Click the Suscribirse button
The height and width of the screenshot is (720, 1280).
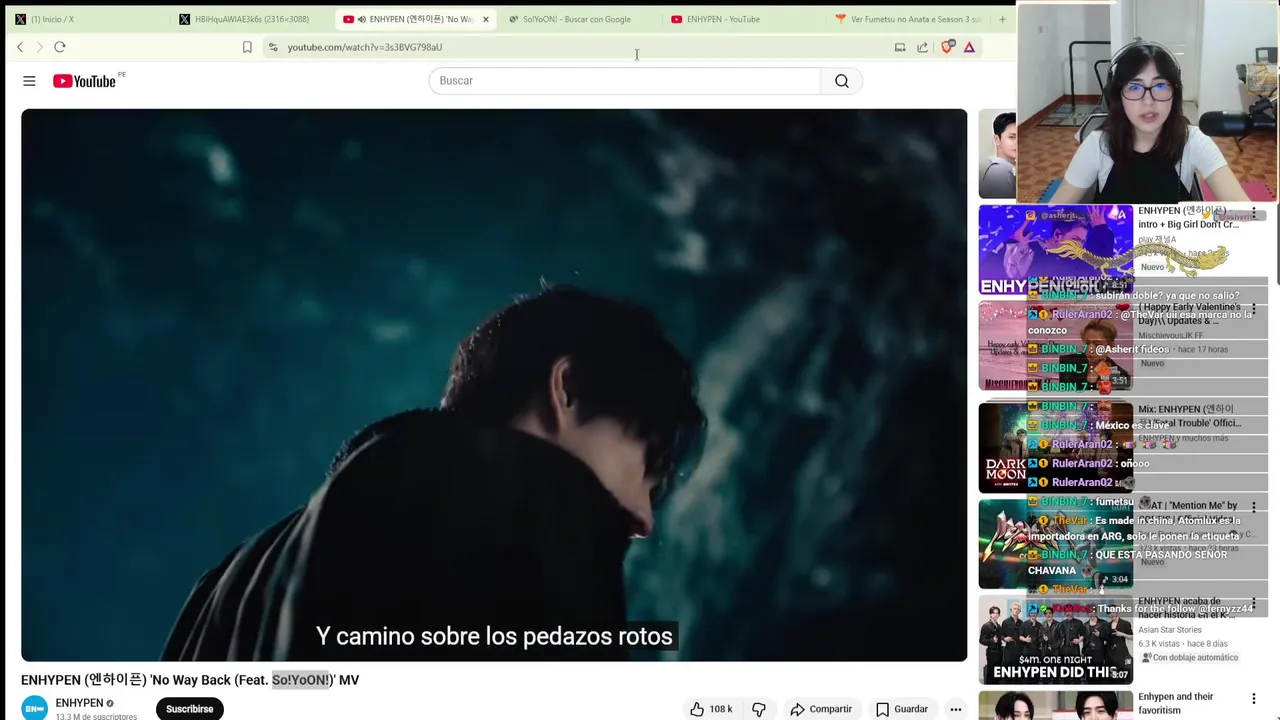[x=190, y=709]
